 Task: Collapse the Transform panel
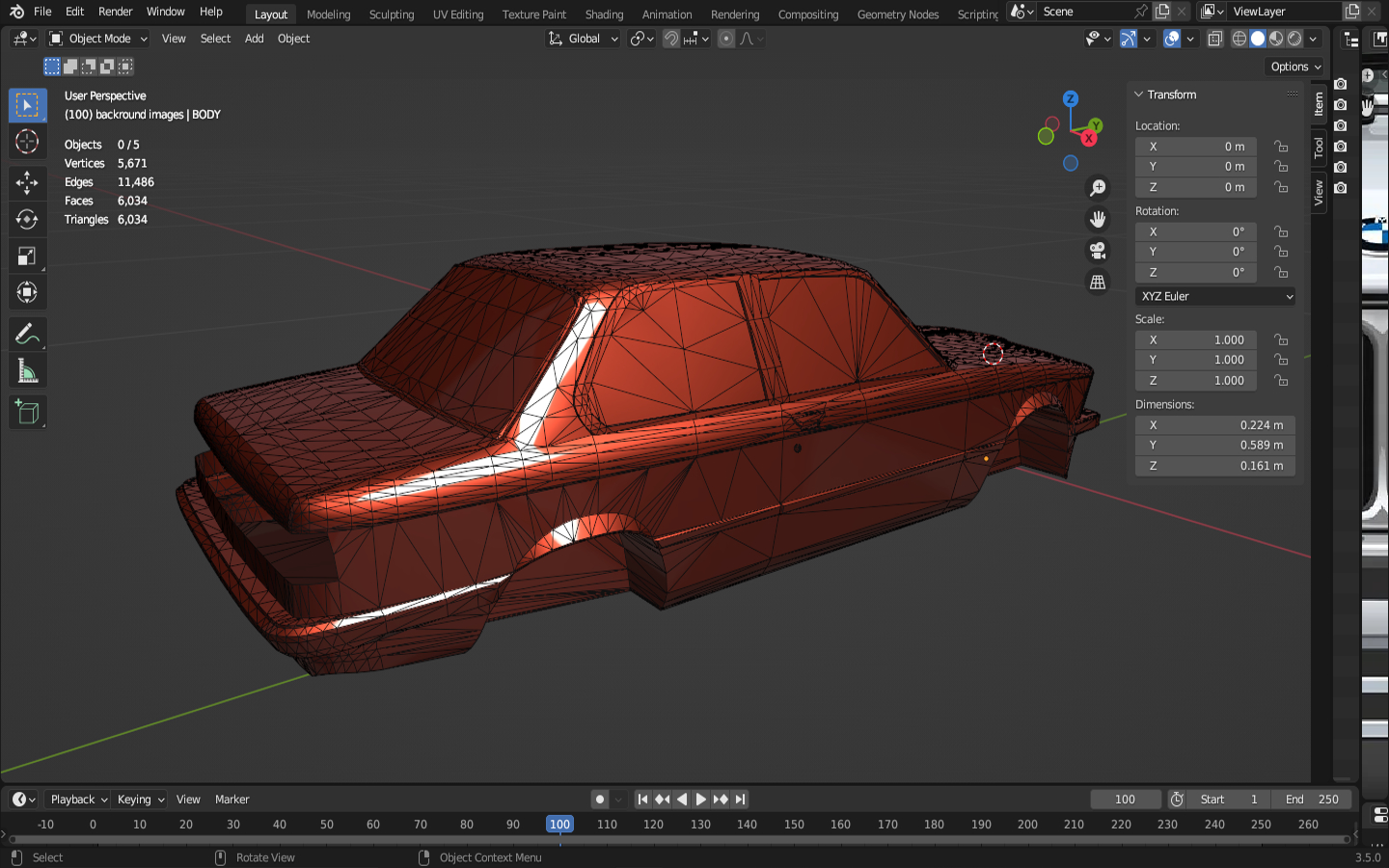[1139, 95]
